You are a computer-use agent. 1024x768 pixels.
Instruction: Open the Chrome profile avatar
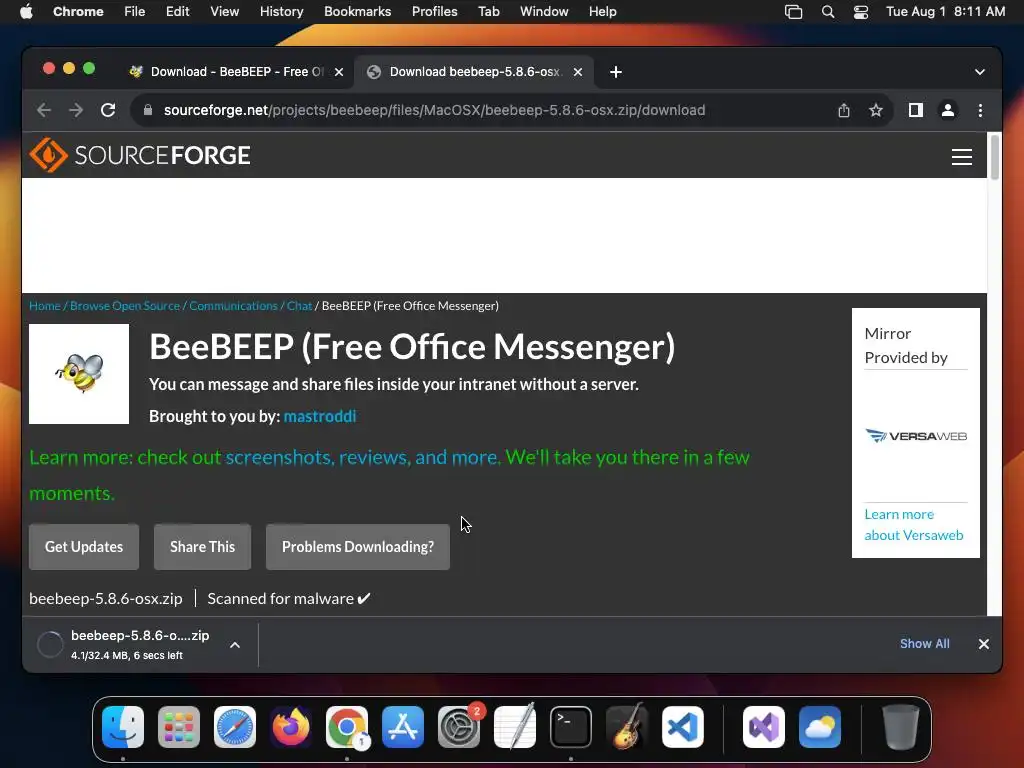point(948,110)
